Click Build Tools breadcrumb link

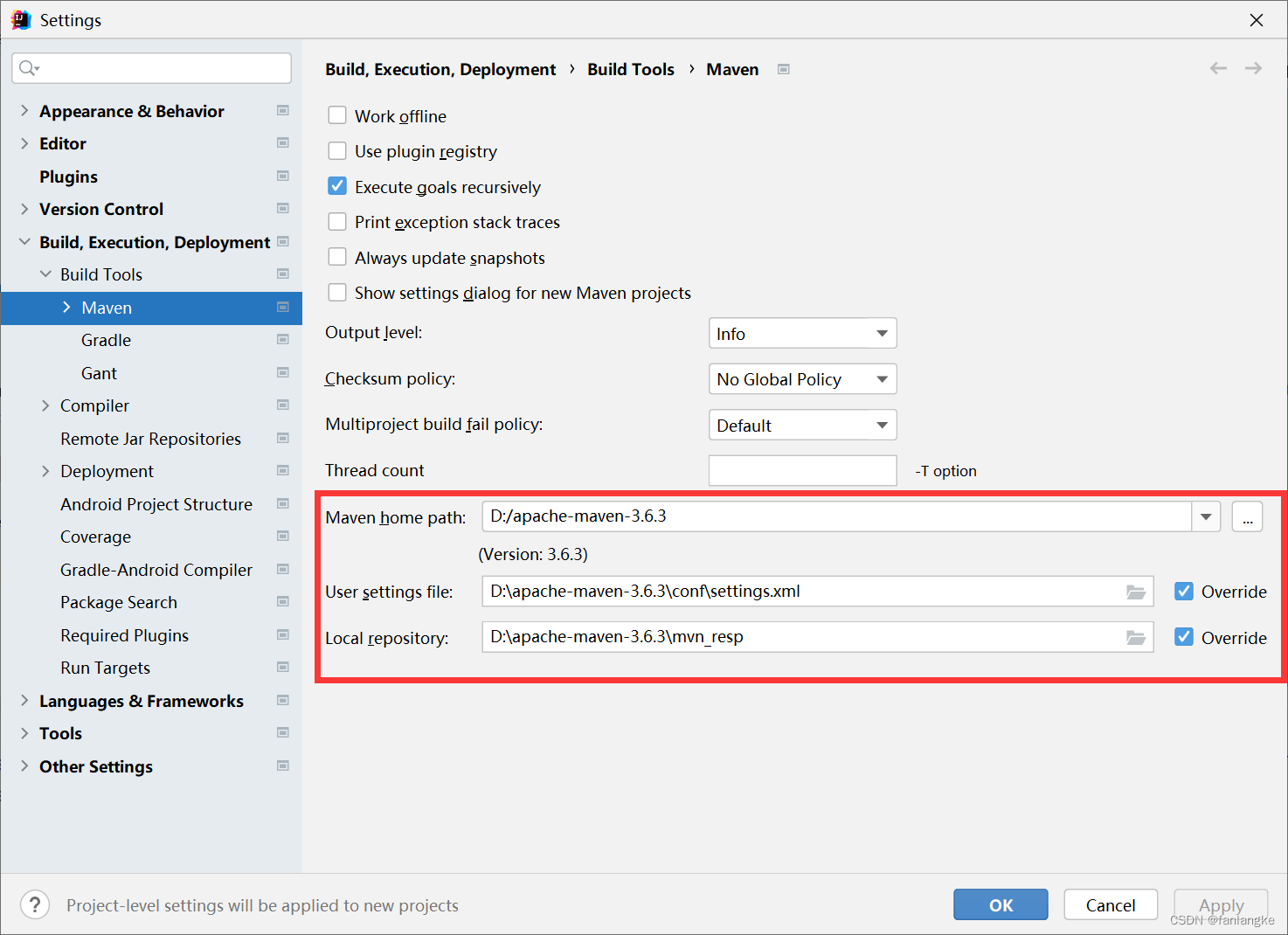coord(631,69)
